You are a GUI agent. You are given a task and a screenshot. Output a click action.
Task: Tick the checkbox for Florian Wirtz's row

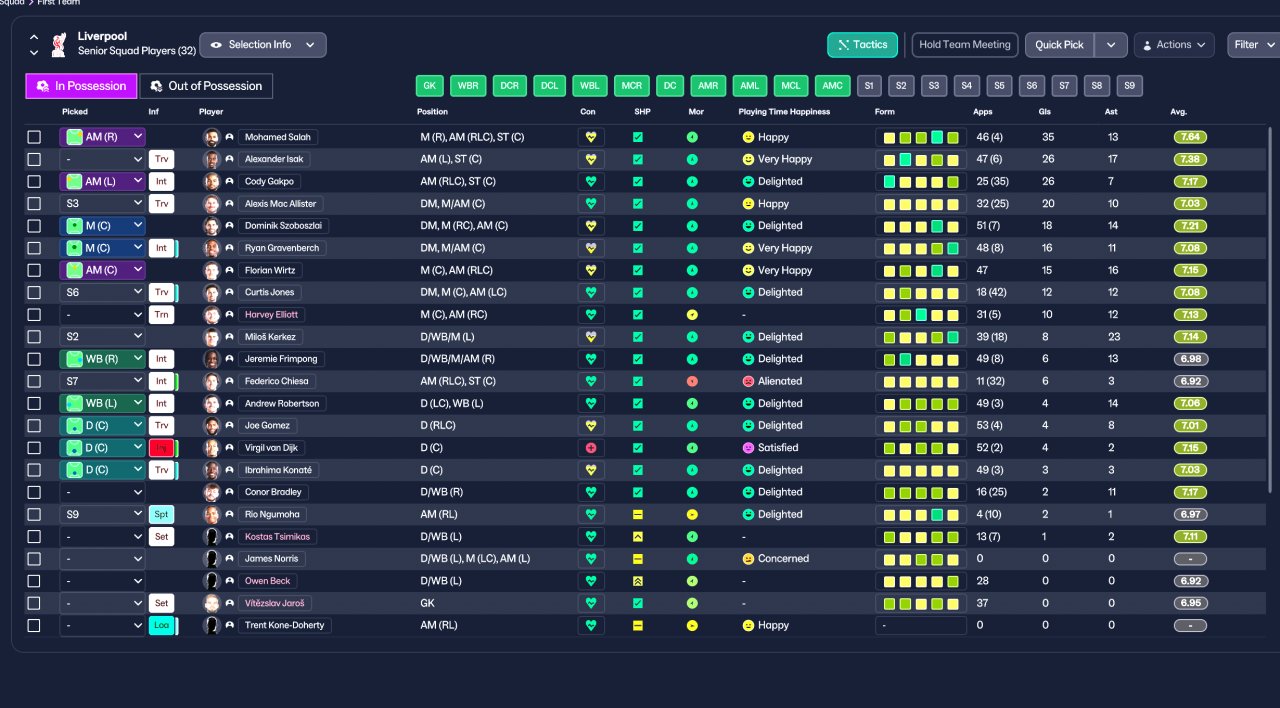(x=34, y=270)
